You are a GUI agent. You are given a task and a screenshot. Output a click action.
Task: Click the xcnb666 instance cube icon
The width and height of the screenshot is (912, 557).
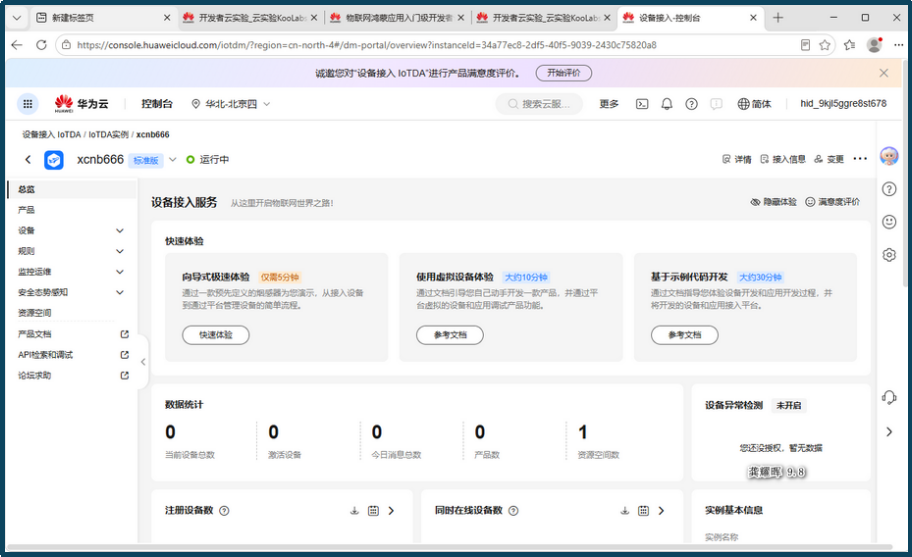[54, 159]
